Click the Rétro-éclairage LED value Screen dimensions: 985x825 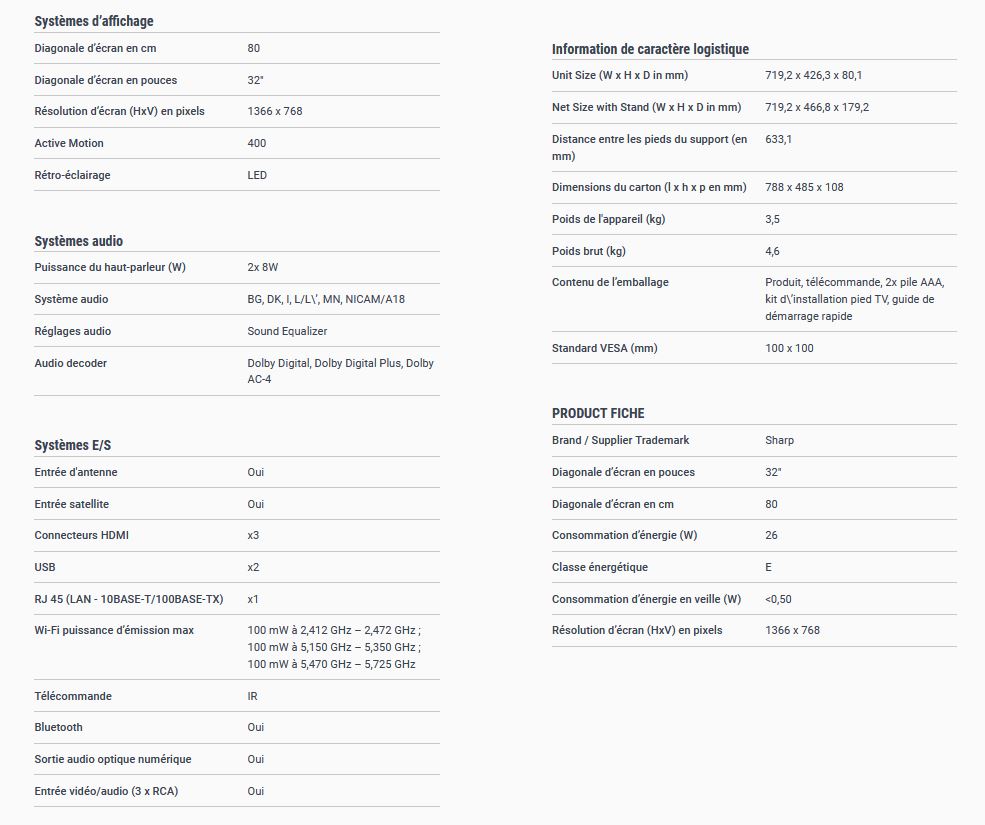(257, 175)
